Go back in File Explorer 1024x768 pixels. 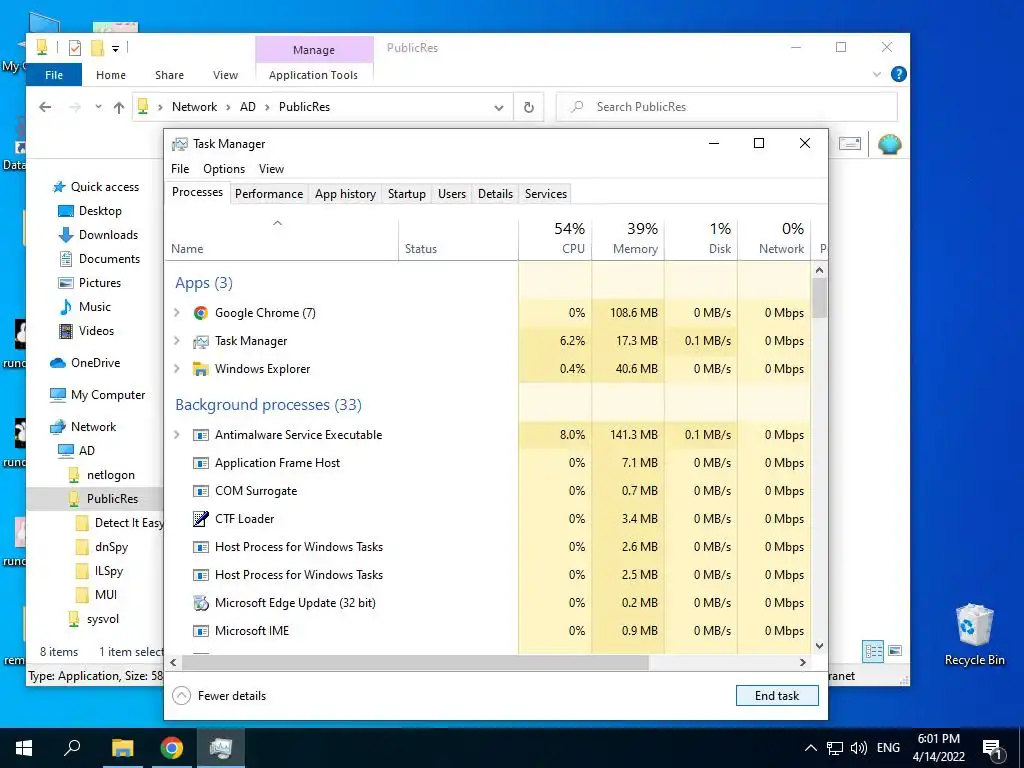pos(45,107)
